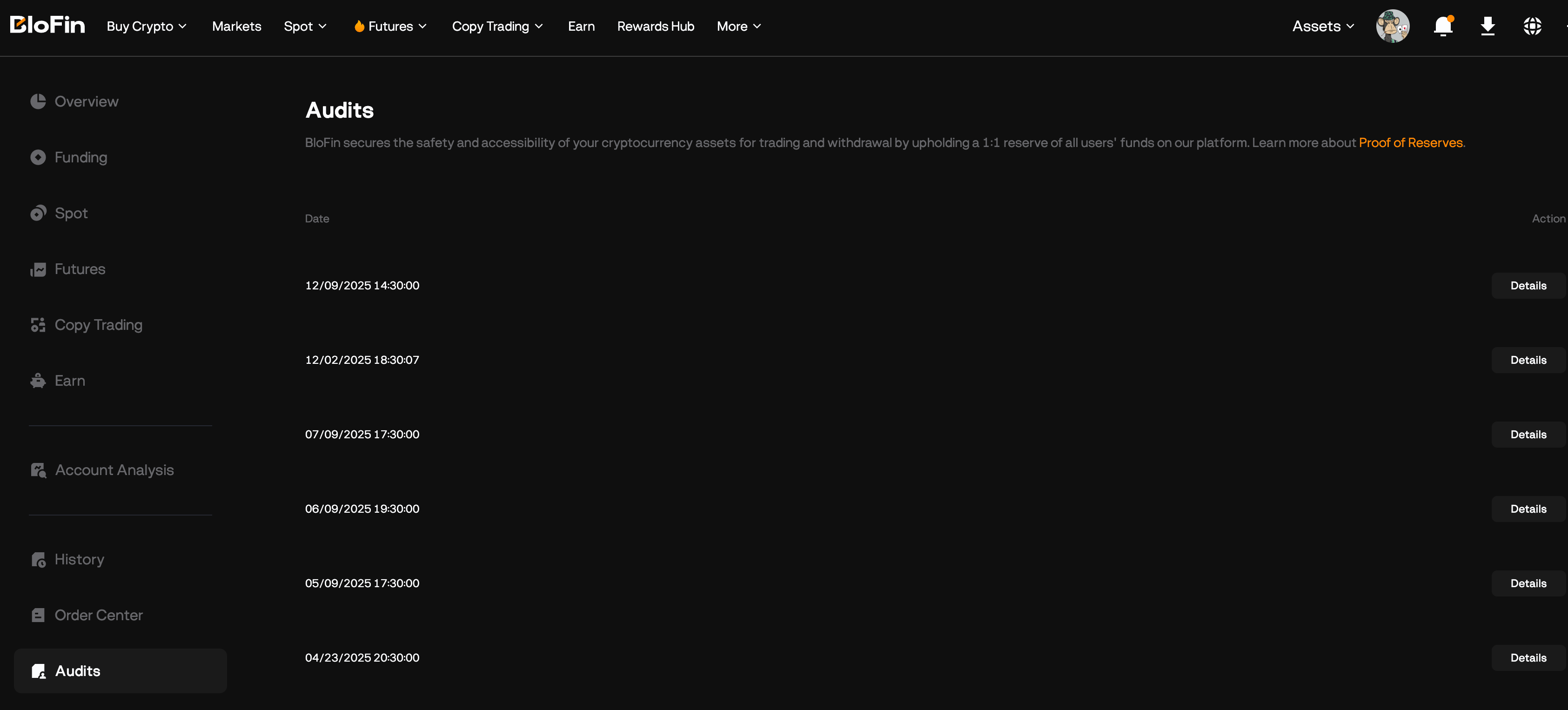Expand the Buy Crypto dropdown

point(147,26)
